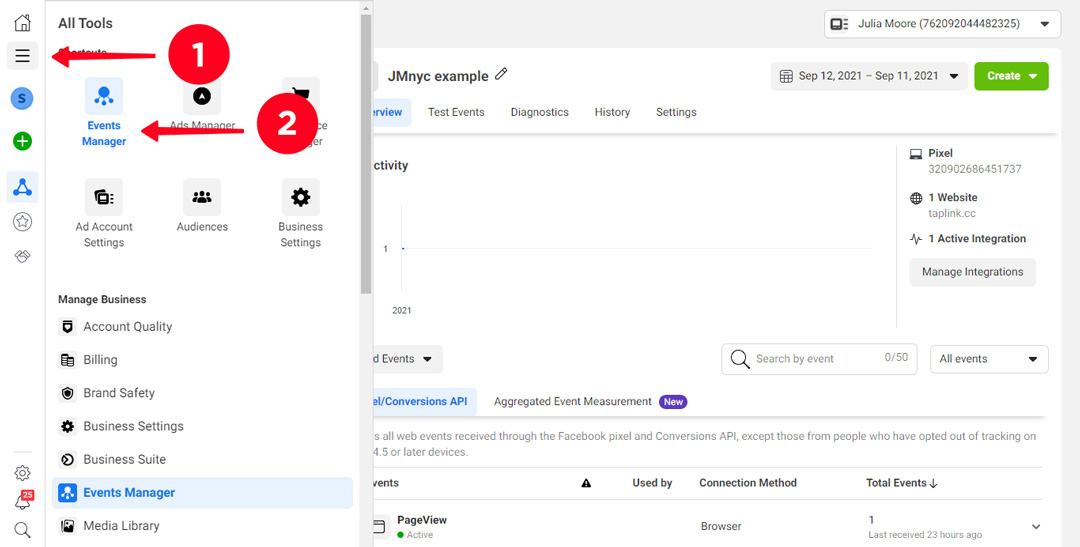The height and width of the screenshot is (547, 1080).
Task: Click the Used by column header
Action: click(x=652, y=483)
